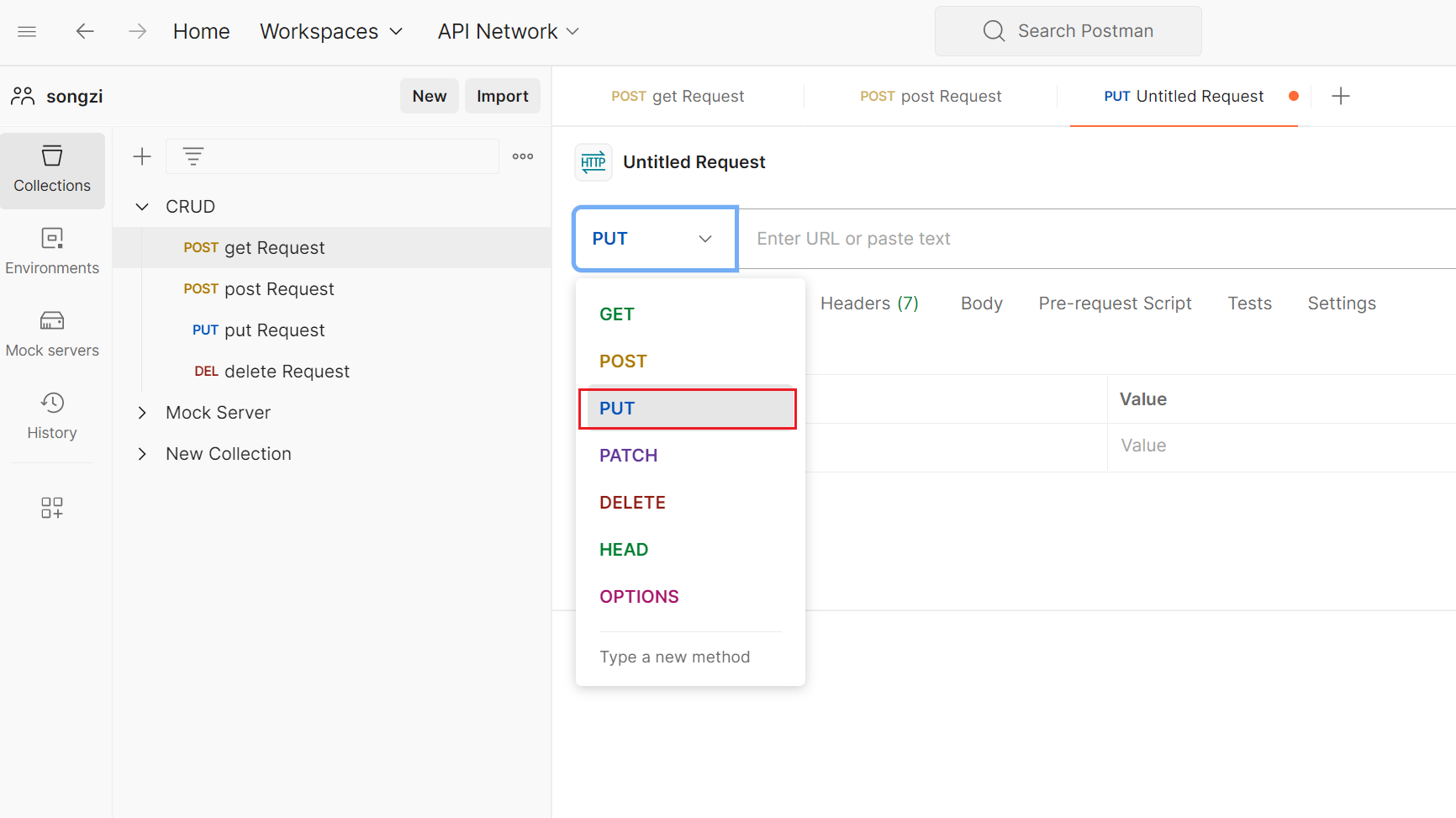Screen dimensions: 1456x818
Task: Close the PUT method selector dropdown
Action: click(654, 239)
